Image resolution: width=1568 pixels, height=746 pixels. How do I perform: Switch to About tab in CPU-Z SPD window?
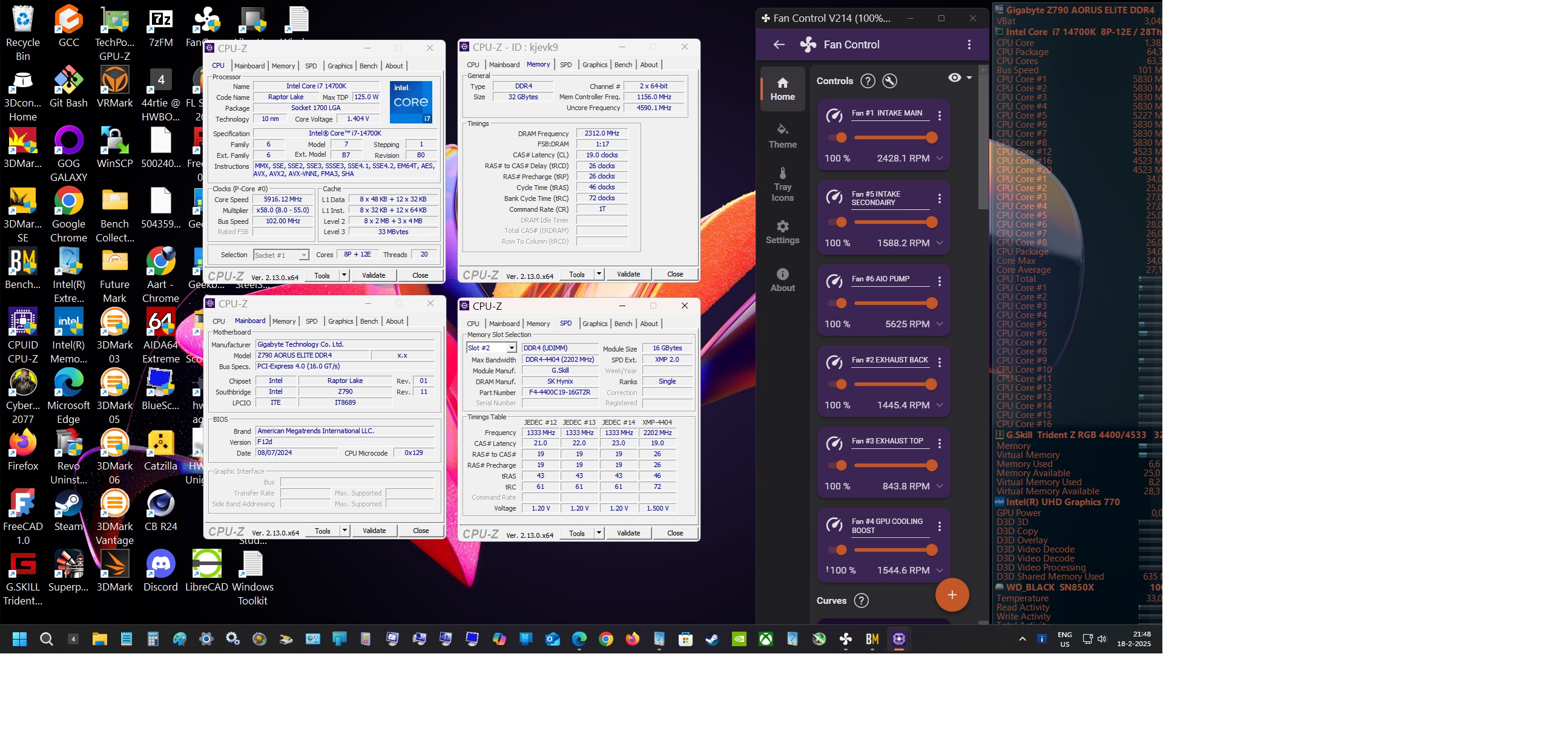(x=649, y=324)
